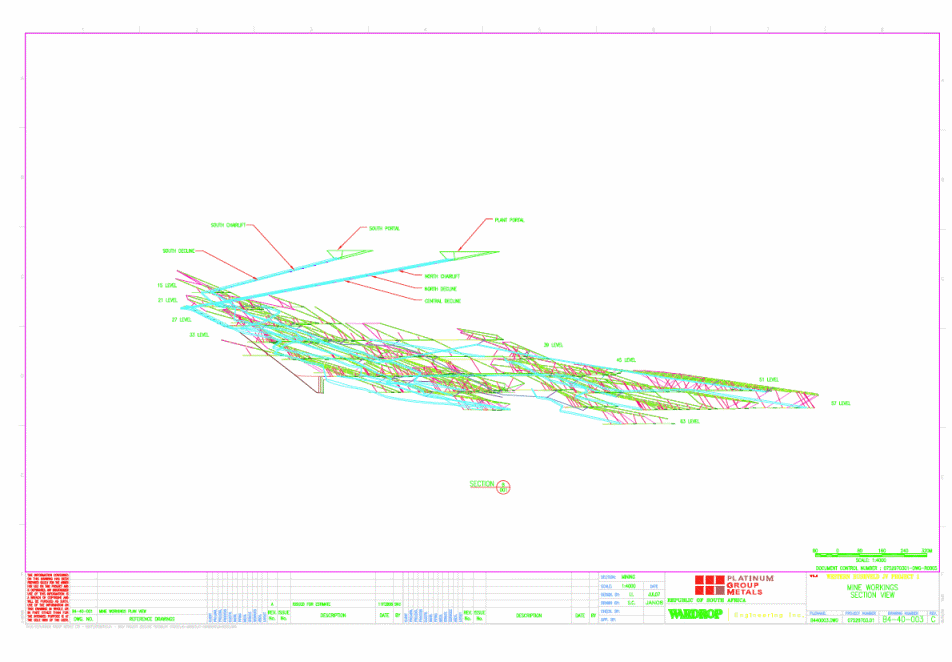
Task: Select the 39 LEVEL annotation
Action: click(x=553, y=345)
